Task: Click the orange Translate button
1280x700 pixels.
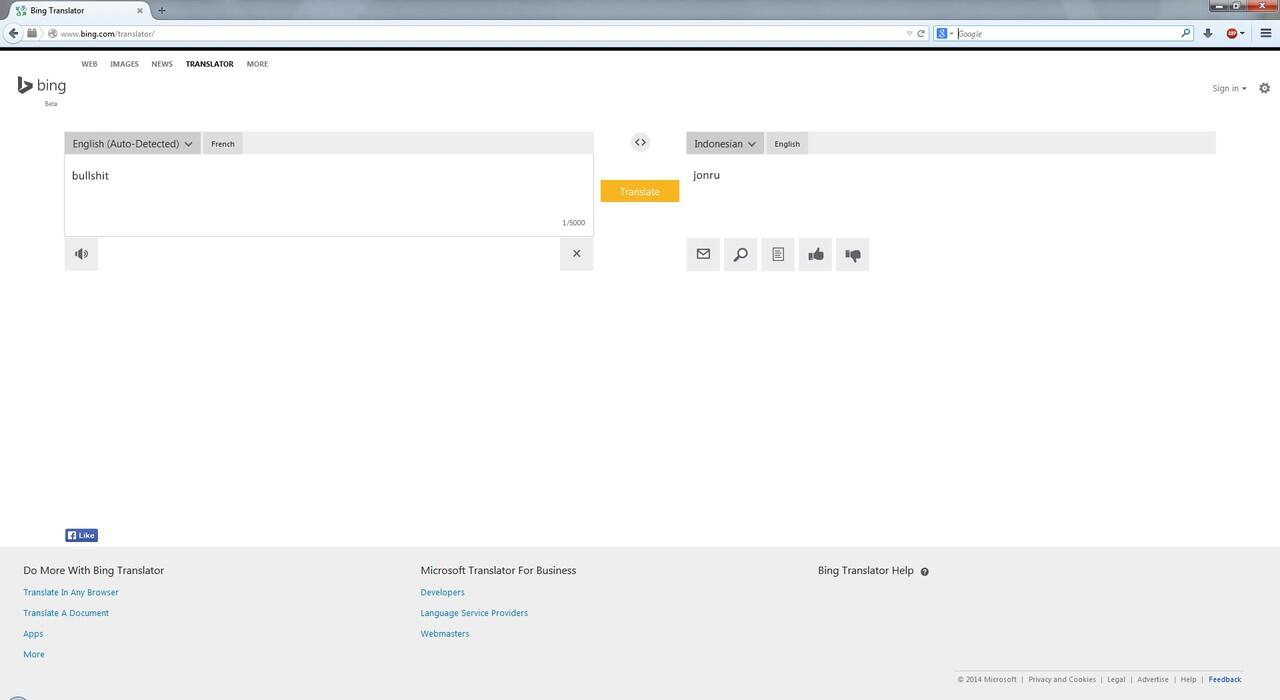Action: [640, 191]
